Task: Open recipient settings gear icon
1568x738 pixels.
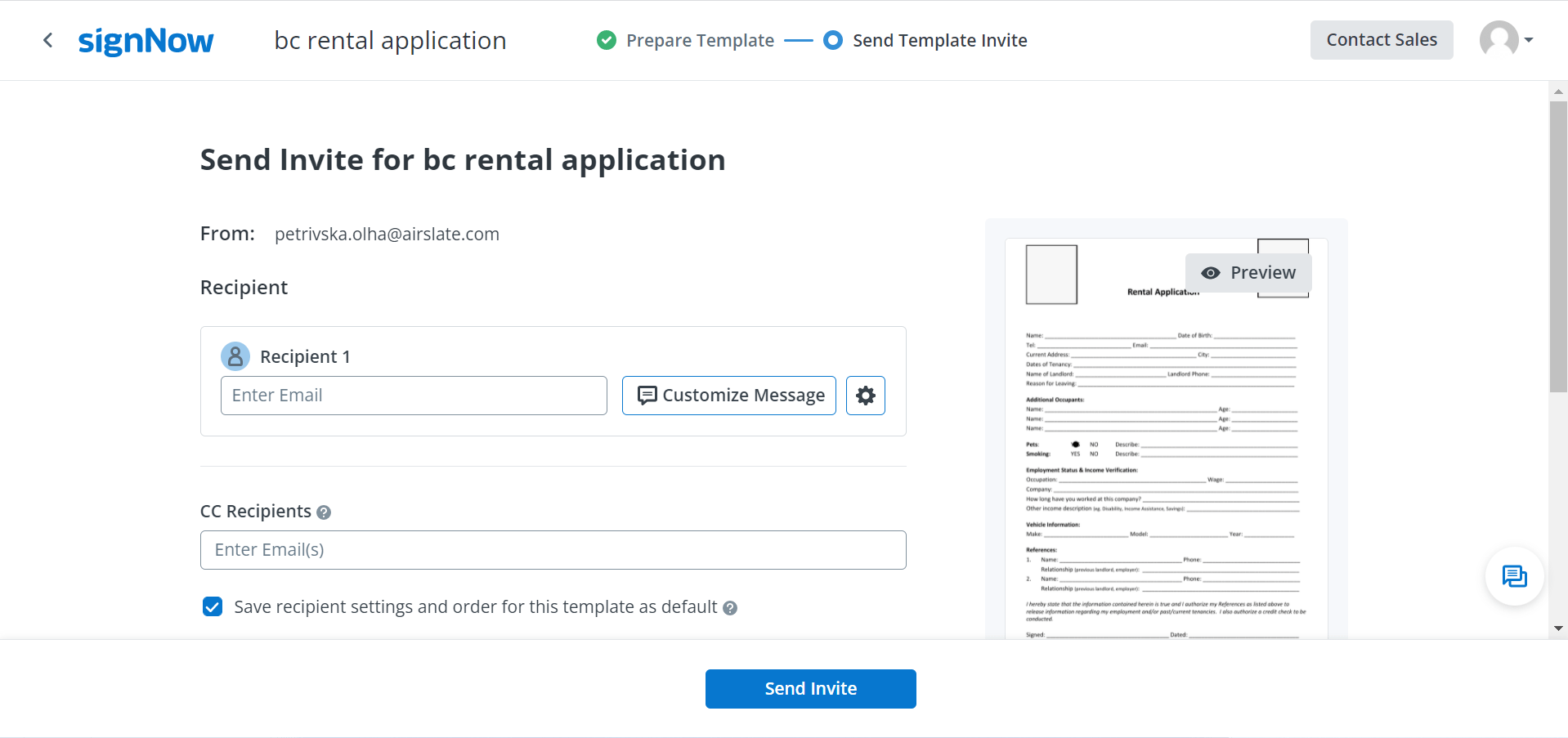Action: [865, 396]
